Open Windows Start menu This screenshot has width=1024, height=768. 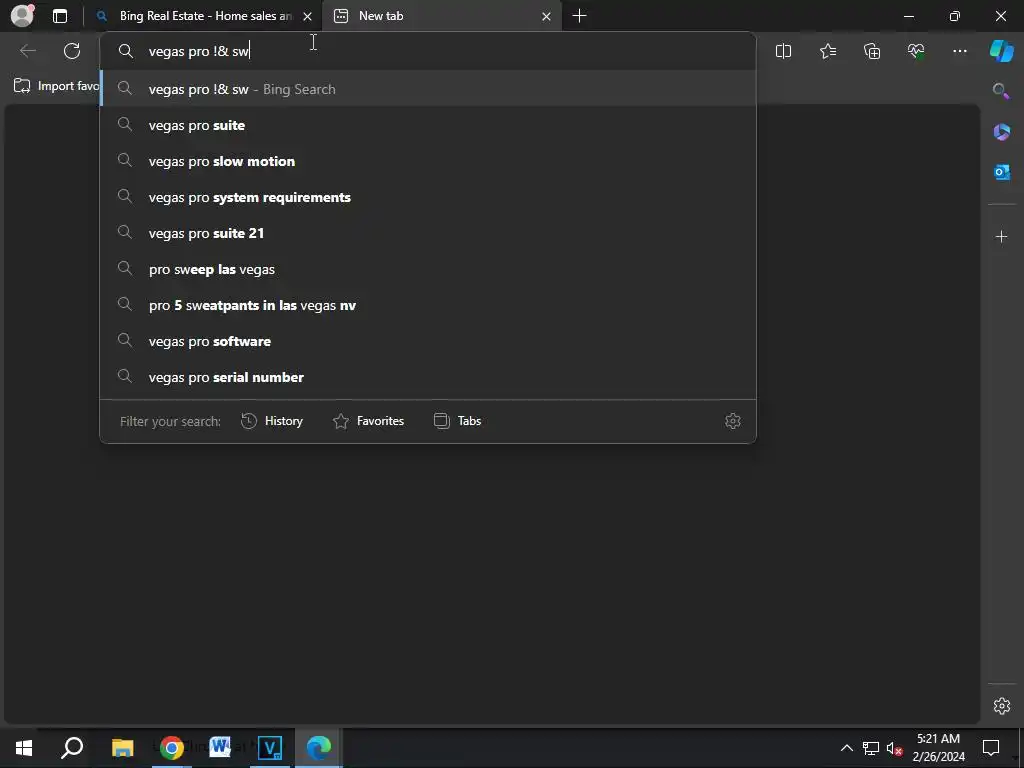pyautogui.click(x=24, y=748)
